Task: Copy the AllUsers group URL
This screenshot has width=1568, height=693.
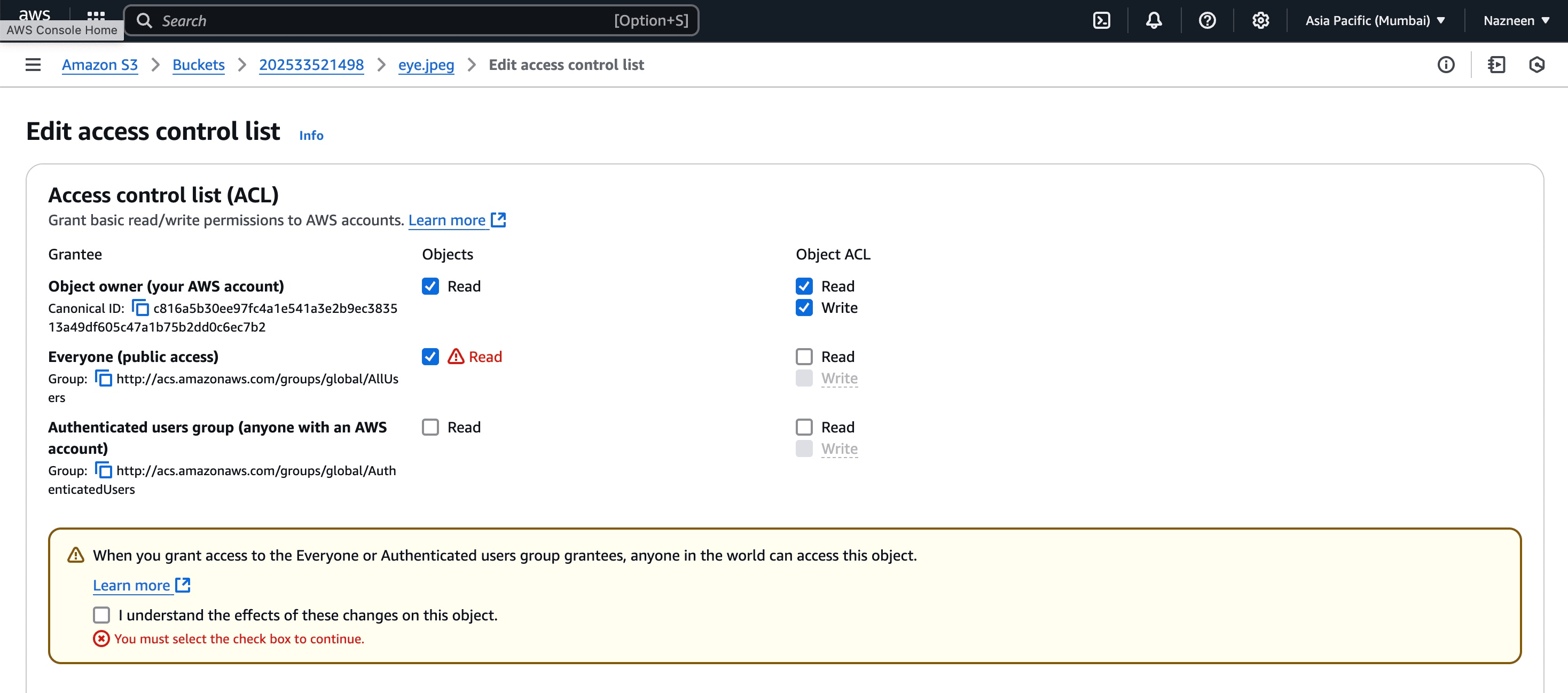Action: pyautogui.click(x=104, y=379)
